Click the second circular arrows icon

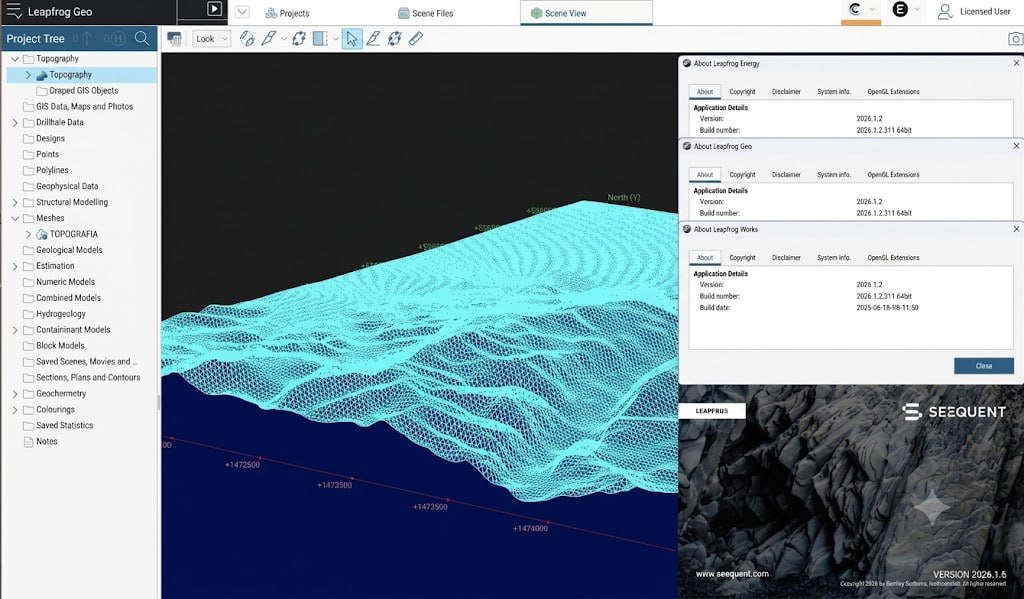coord(394,39)
